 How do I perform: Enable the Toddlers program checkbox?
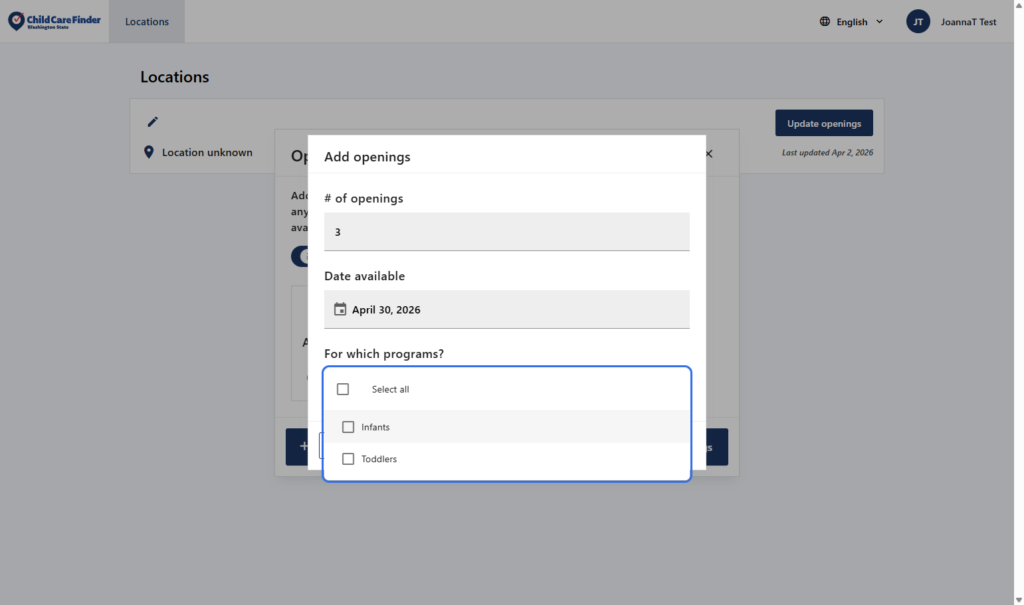348,459
